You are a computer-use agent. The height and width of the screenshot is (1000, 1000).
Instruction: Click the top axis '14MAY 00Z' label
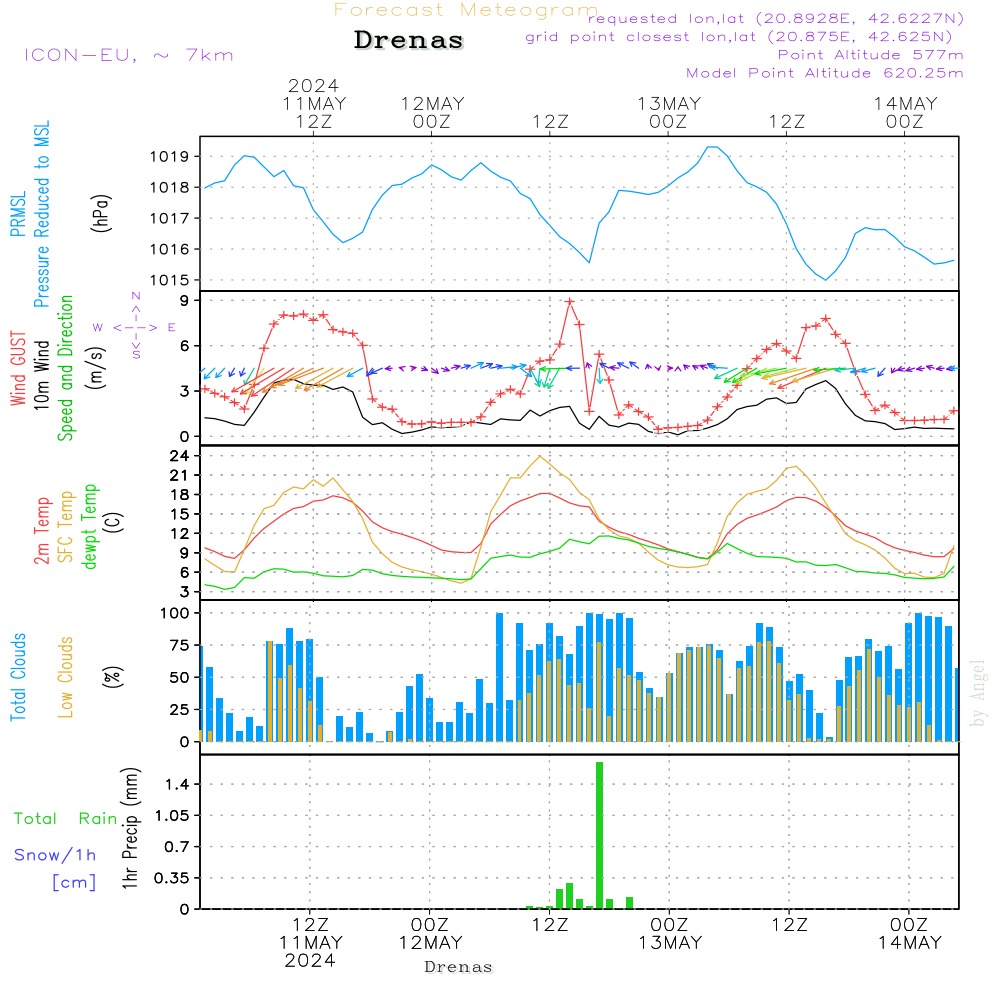point(905,113)
